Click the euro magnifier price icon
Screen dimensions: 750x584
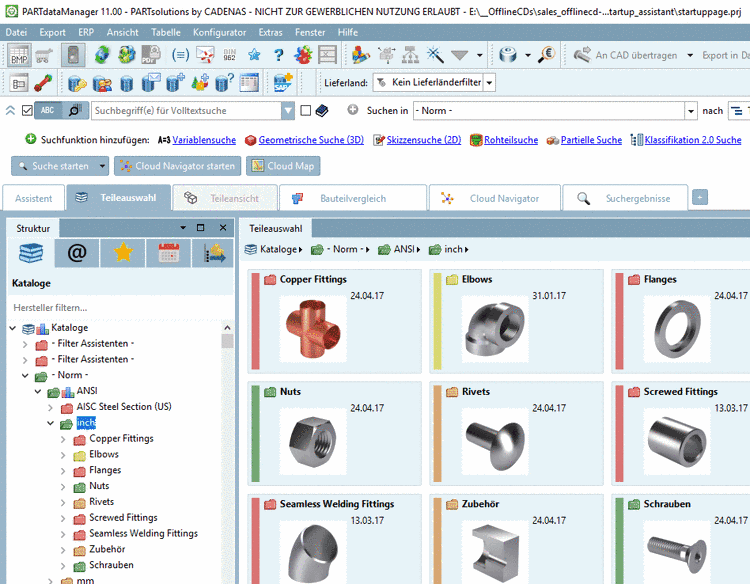(x=547, y=55)
